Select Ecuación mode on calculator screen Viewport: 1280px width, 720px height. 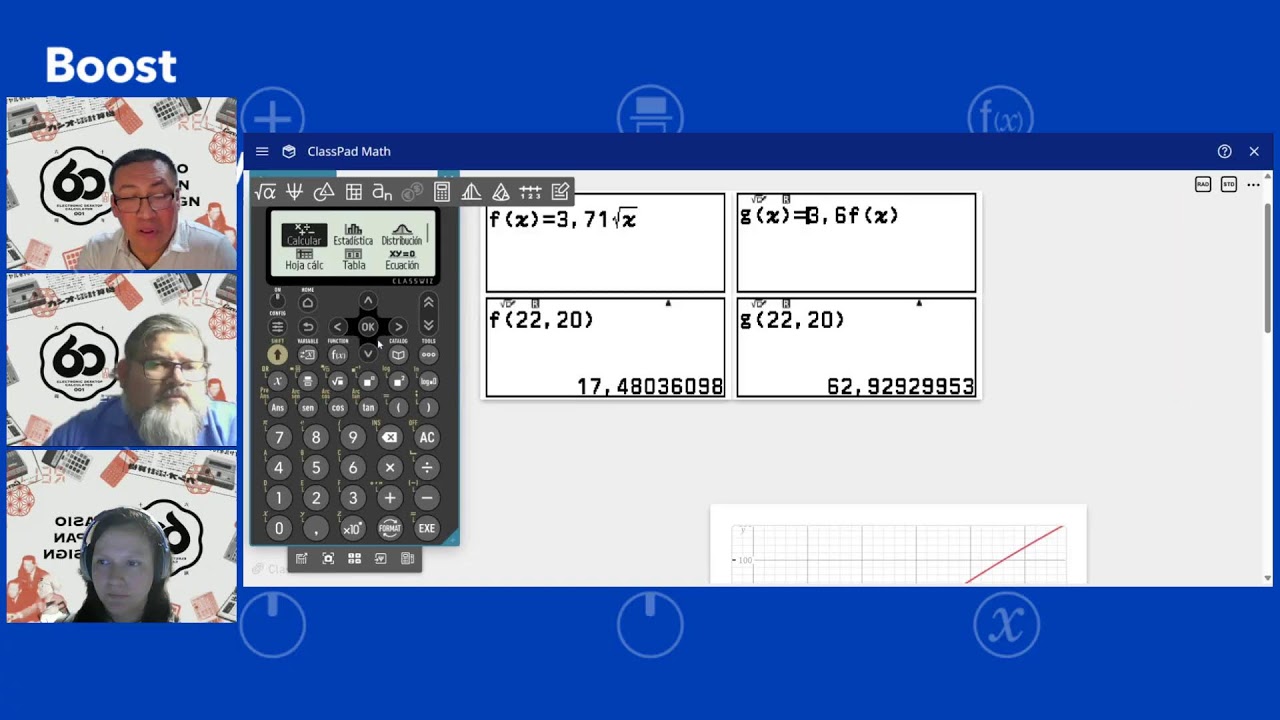click(402, 260)
